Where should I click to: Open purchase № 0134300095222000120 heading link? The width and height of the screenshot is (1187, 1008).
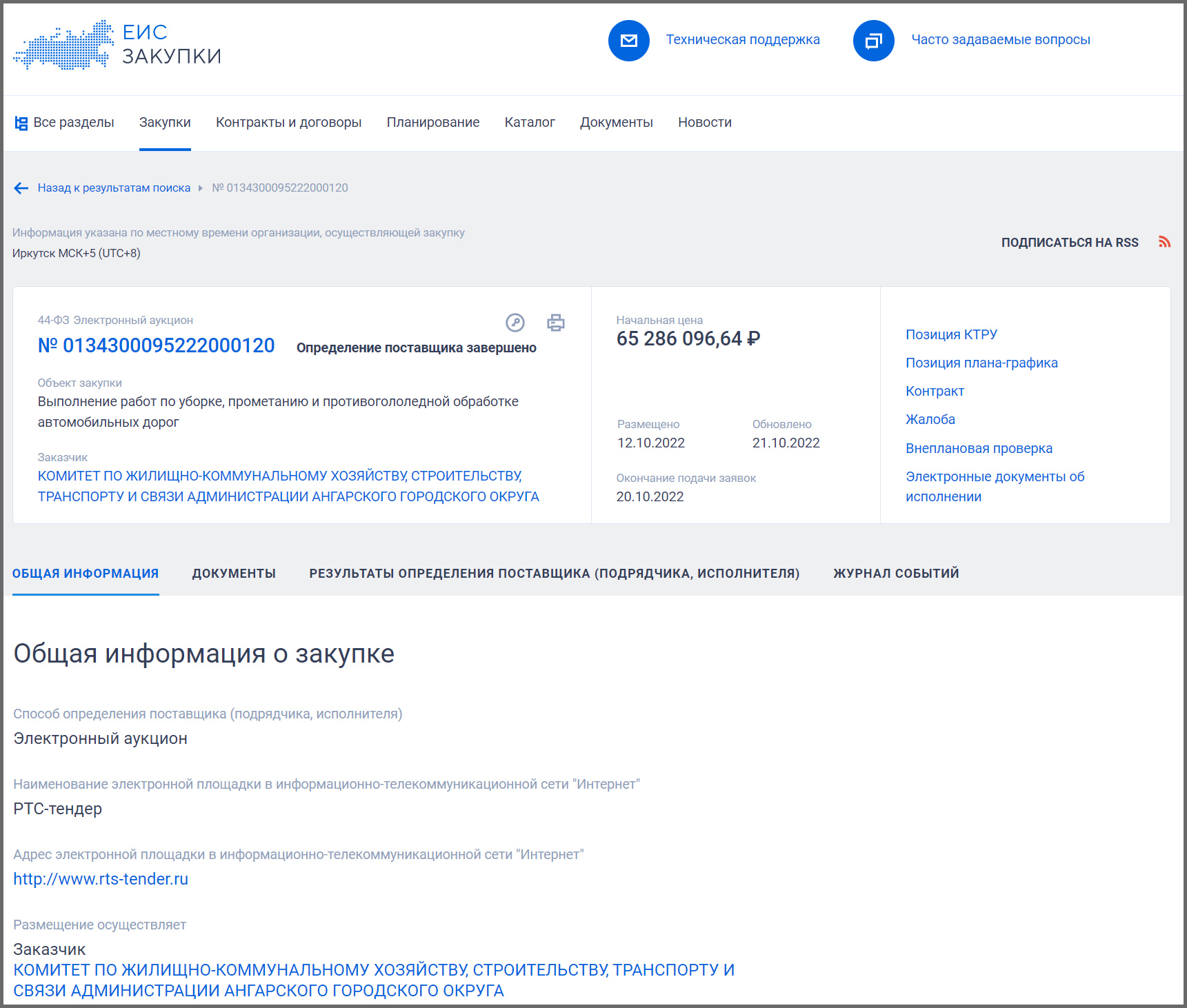click(157, 345)
